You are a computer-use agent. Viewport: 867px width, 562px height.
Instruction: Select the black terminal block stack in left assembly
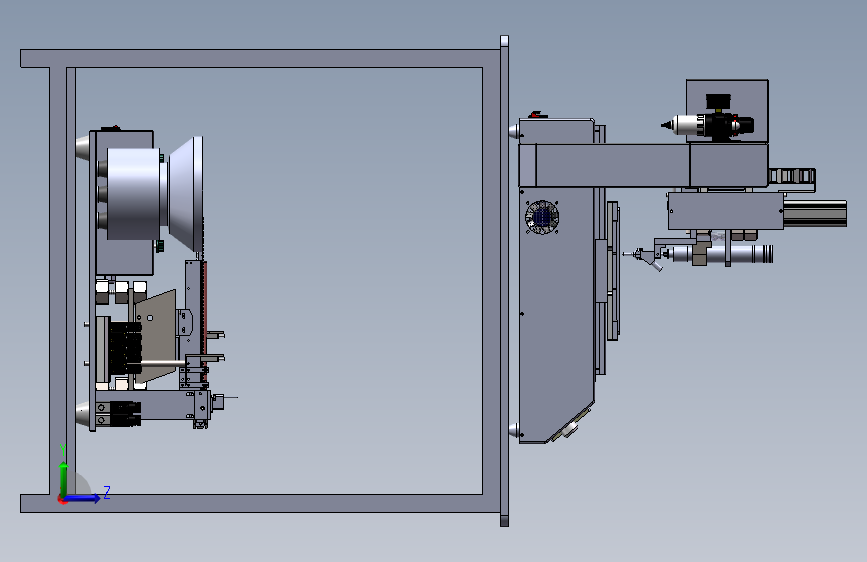click(125, 347)
